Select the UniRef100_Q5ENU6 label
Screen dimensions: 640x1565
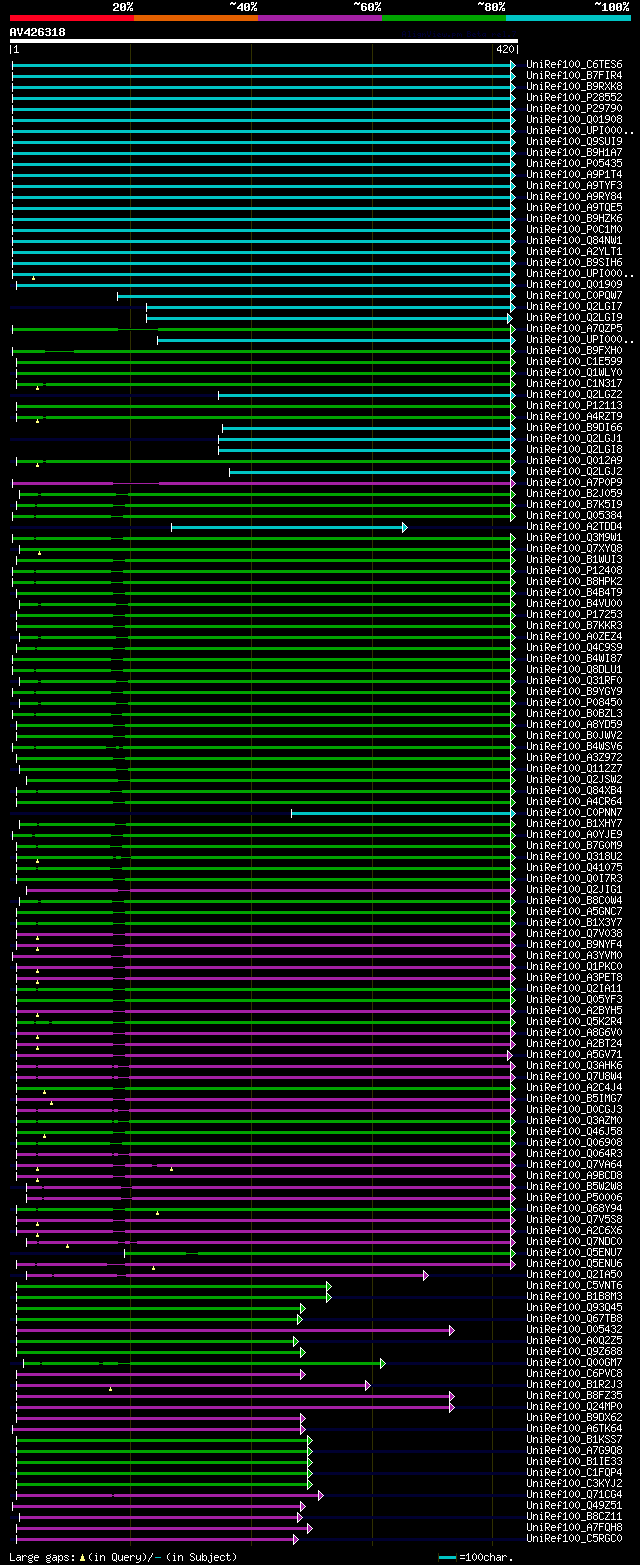(573, 1263)
